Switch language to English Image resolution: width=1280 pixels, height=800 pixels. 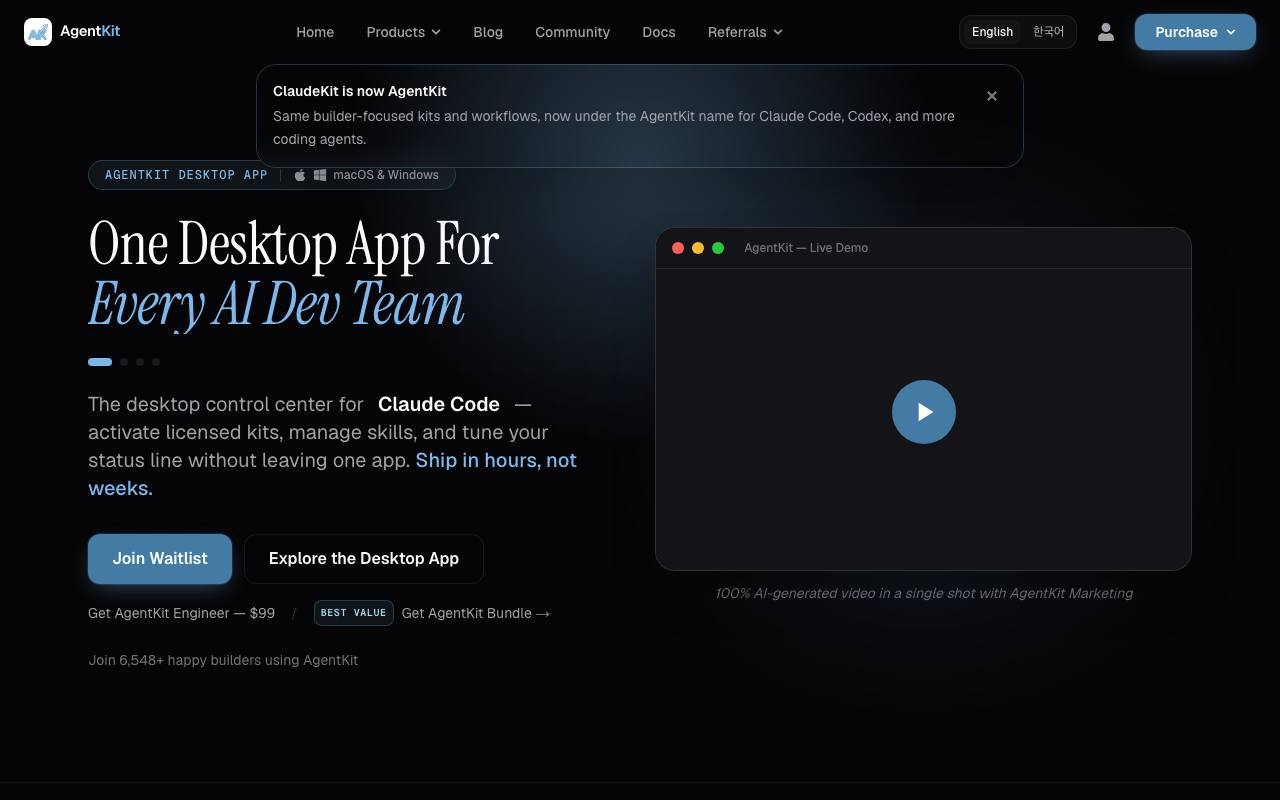(x=992, y=32)
